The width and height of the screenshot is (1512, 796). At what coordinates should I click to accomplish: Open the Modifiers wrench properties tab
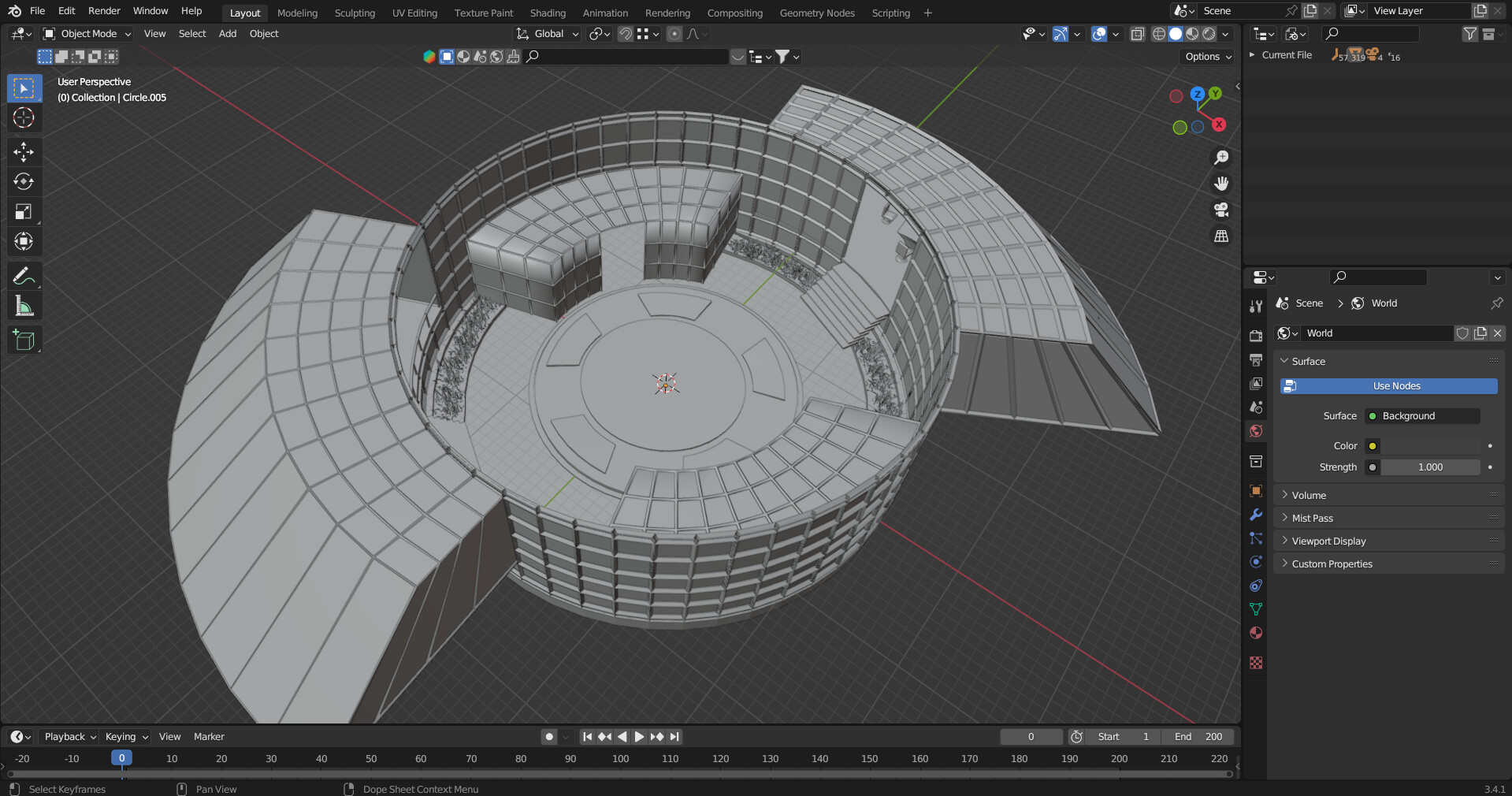pyautogui.click(x=1256, y=515)
